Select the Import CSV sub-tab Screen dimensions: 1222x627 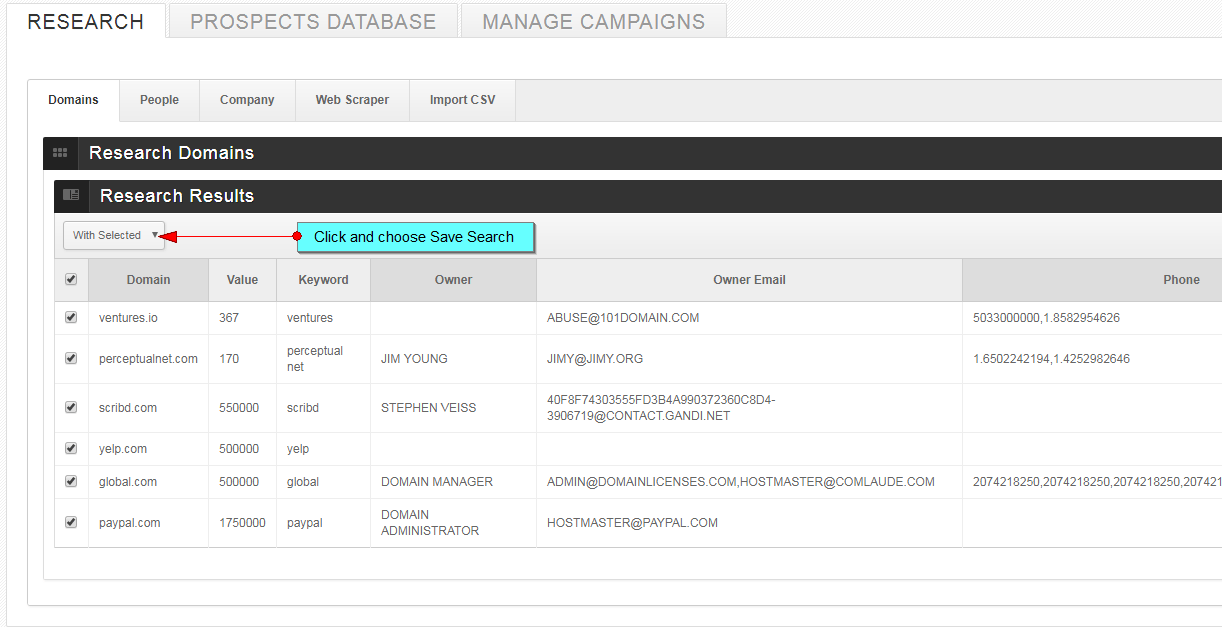pyautogui.click(x=462, y=100)
